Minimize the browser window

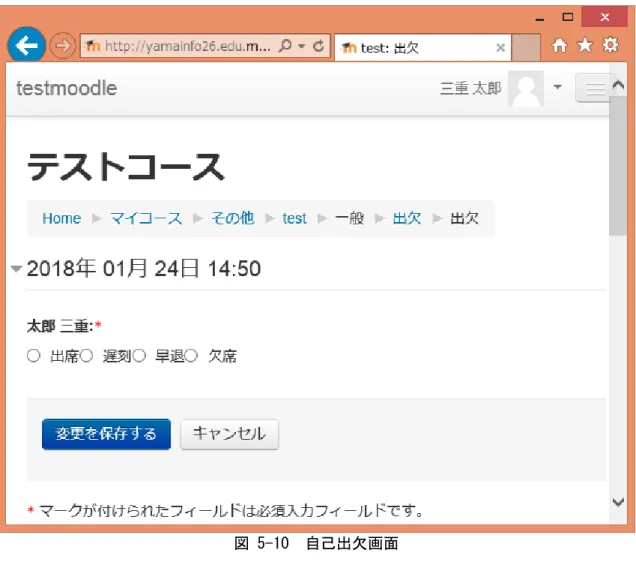tap(539, 18)
